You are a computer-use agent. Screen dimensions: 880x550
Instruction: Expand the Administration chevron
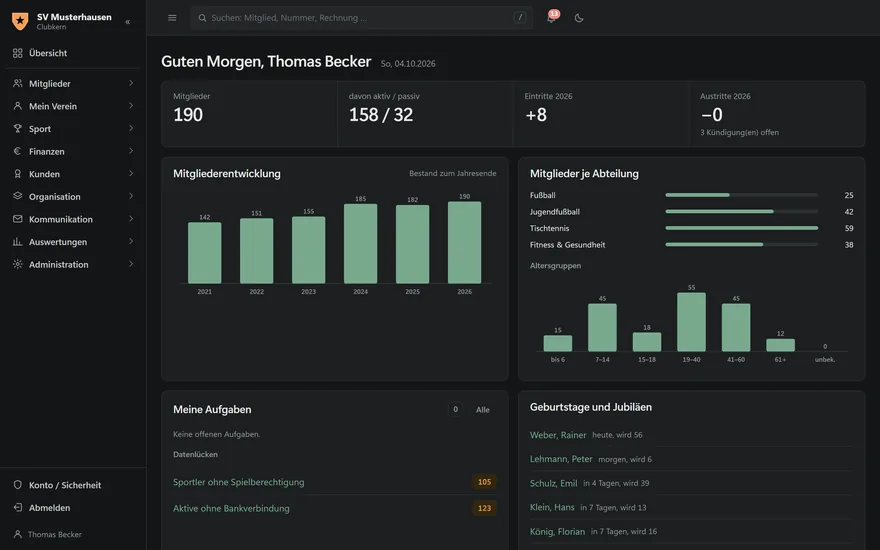pyautogui.click(x=131, y=264)
